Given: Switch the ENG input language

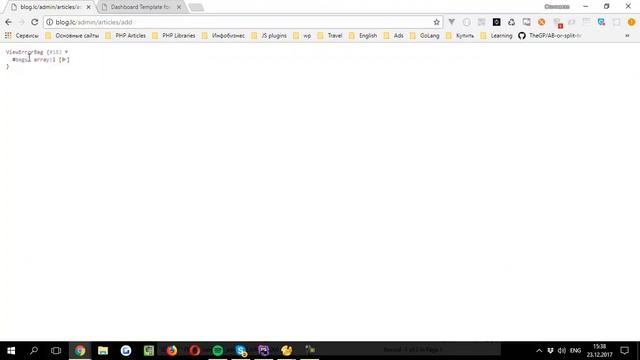Looking at the screenshot, I should (x=576, y=350).
